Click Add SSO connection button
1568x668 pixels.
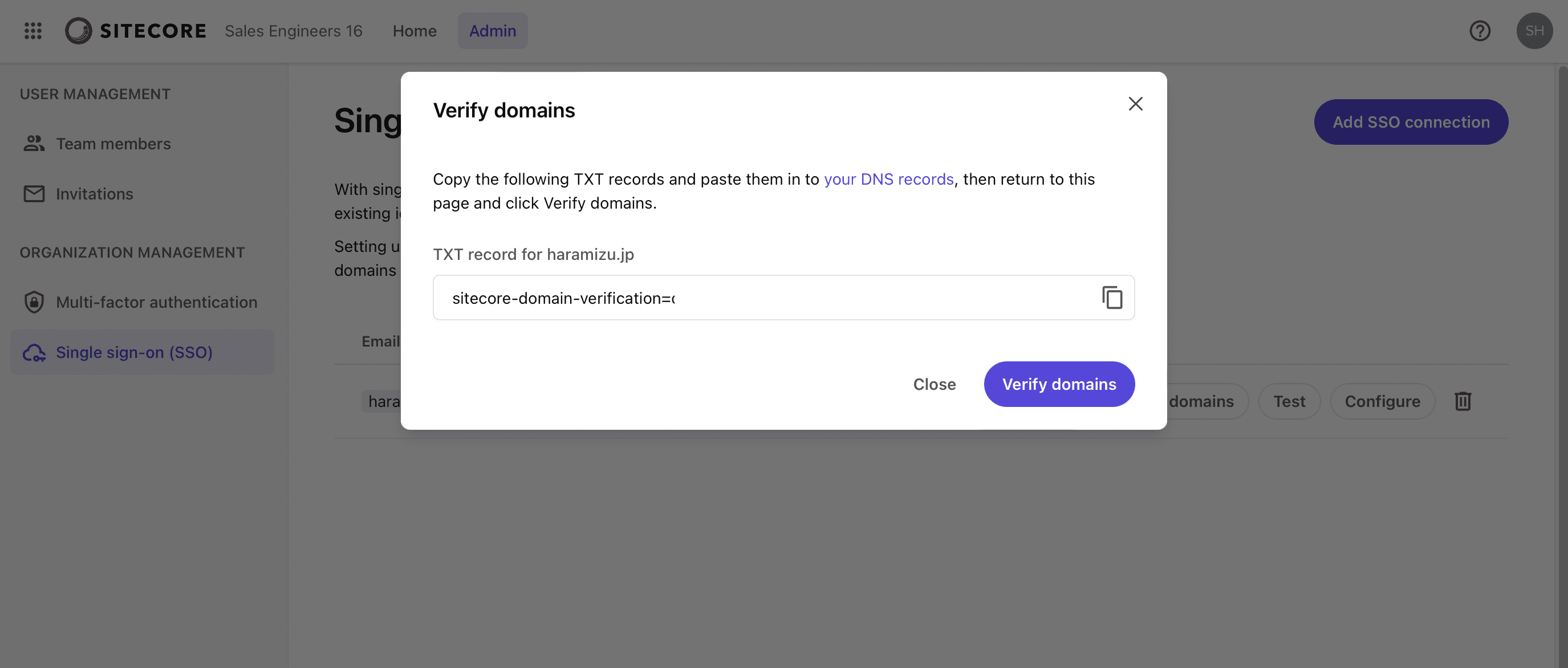click(x=1411, y=123)
